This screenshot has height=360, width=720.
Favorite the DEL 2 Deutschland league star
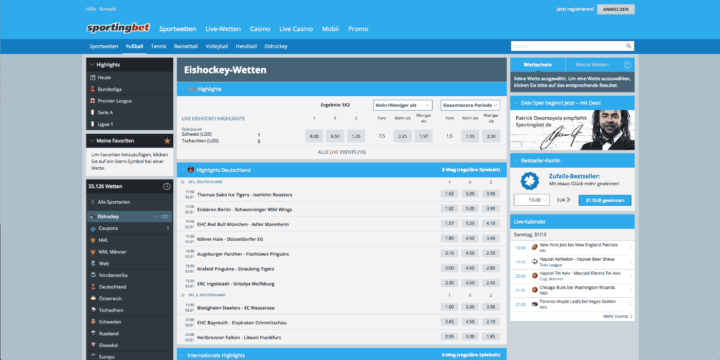[x=182, y=295]
